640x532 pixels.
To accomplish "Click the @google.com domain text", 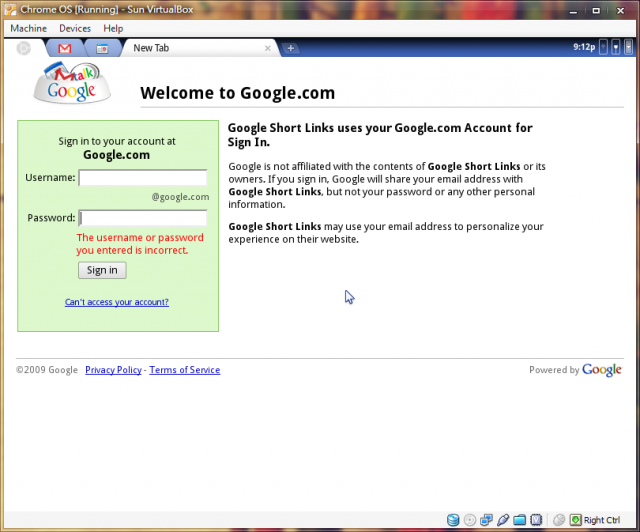I will [180, 197].
